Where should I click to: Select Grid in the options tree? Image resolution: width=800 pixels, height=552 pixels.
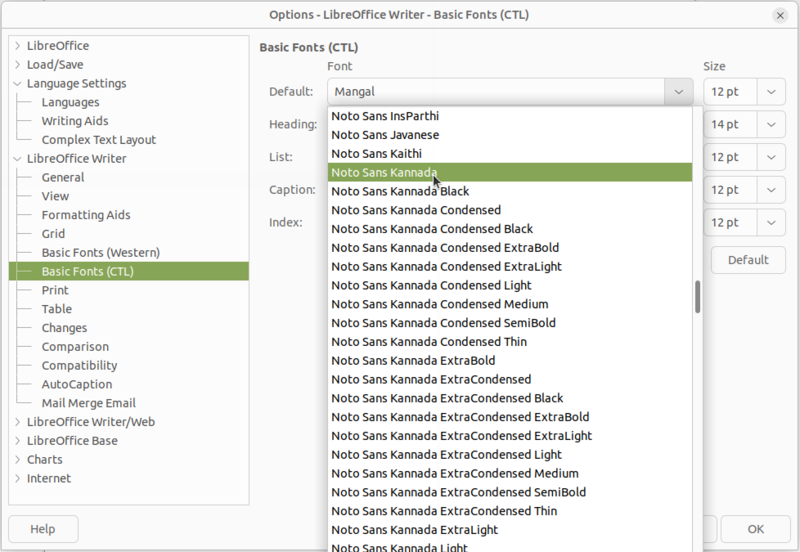[53, 234]
